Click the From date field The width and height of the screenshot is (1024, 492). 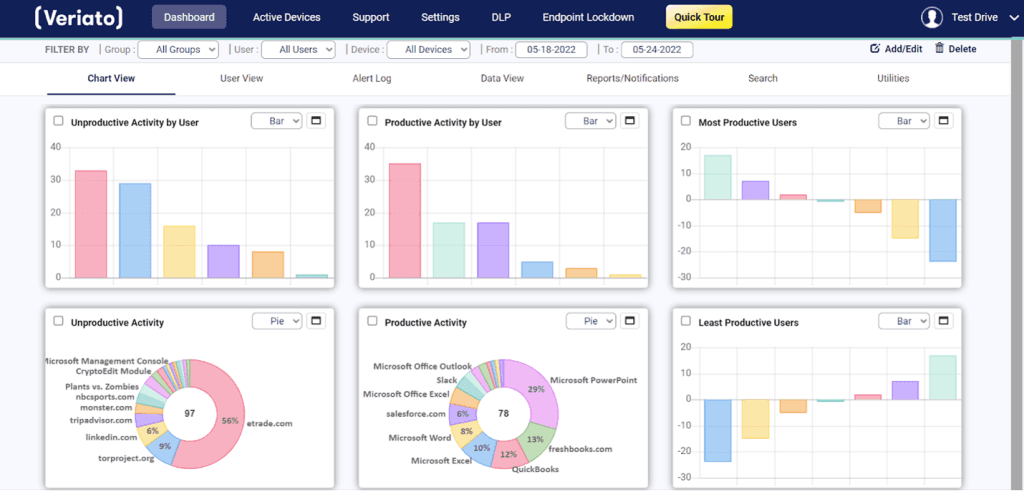550,49
